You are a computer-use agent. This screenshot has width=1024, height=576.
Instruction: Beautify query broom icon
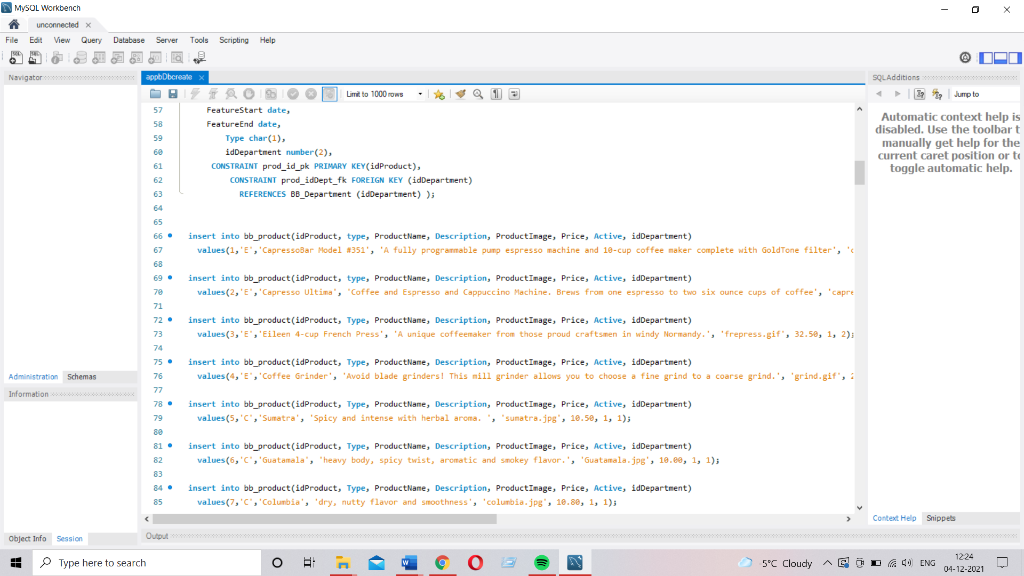point(460,94)
